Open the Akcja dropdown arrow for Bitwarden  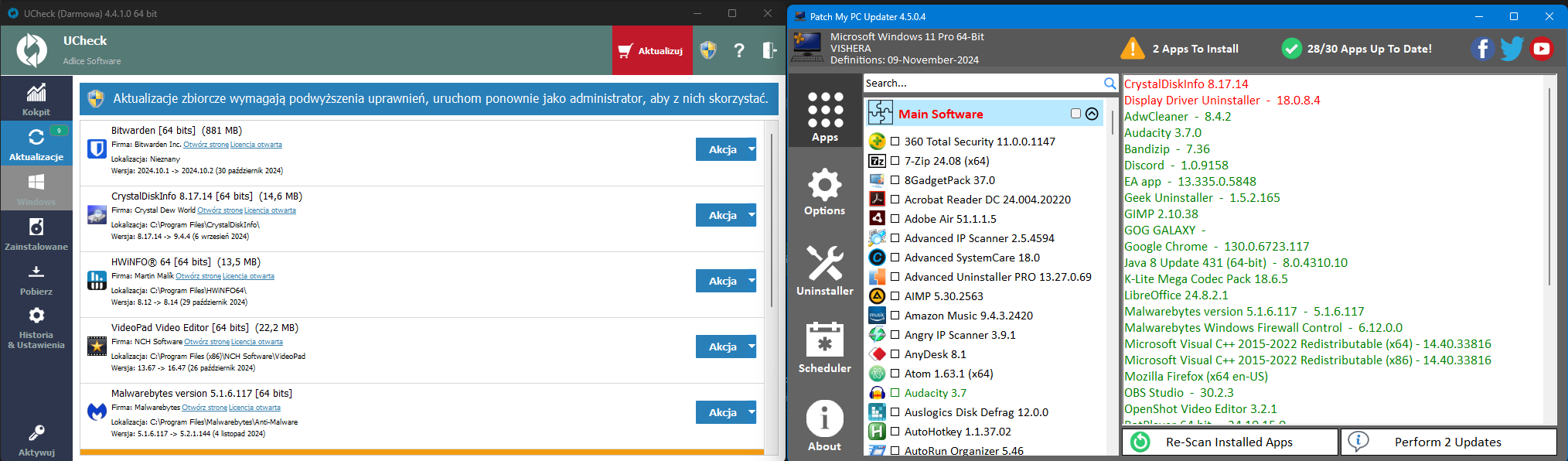(751, 149)
